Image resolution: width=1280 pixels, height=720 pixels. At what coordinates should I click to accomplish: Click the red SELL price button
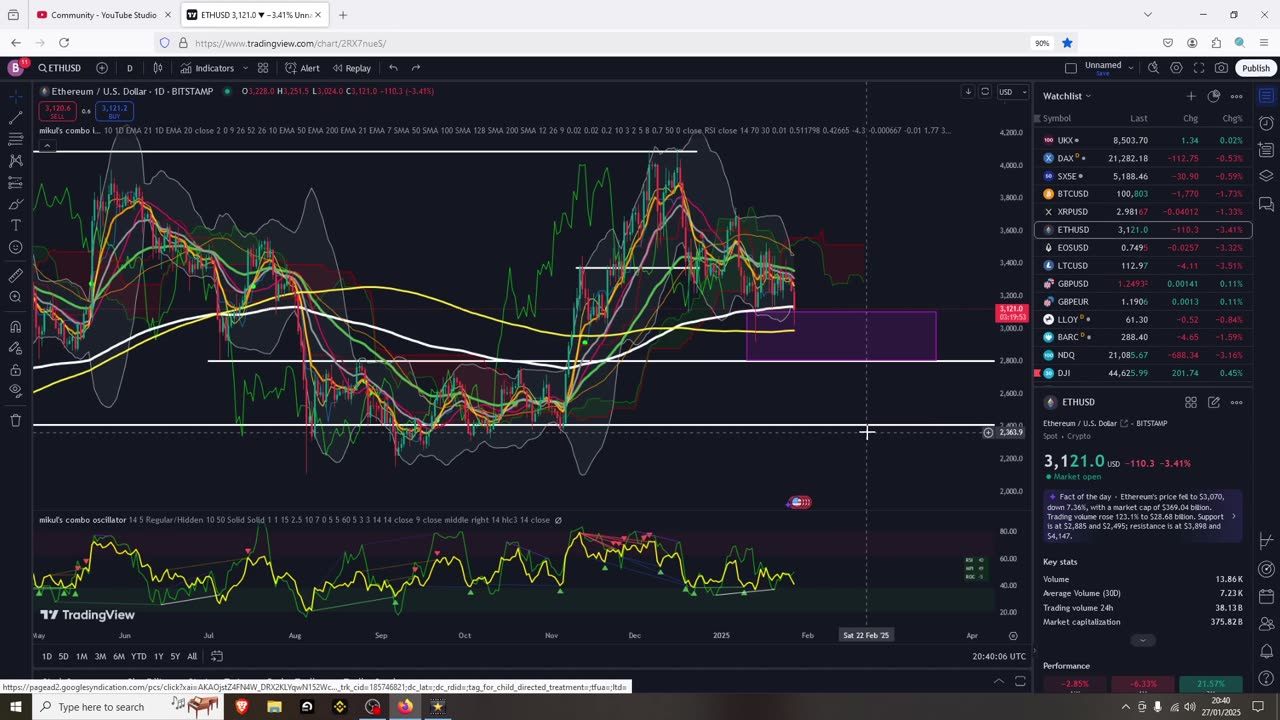(x=57, y=111)
